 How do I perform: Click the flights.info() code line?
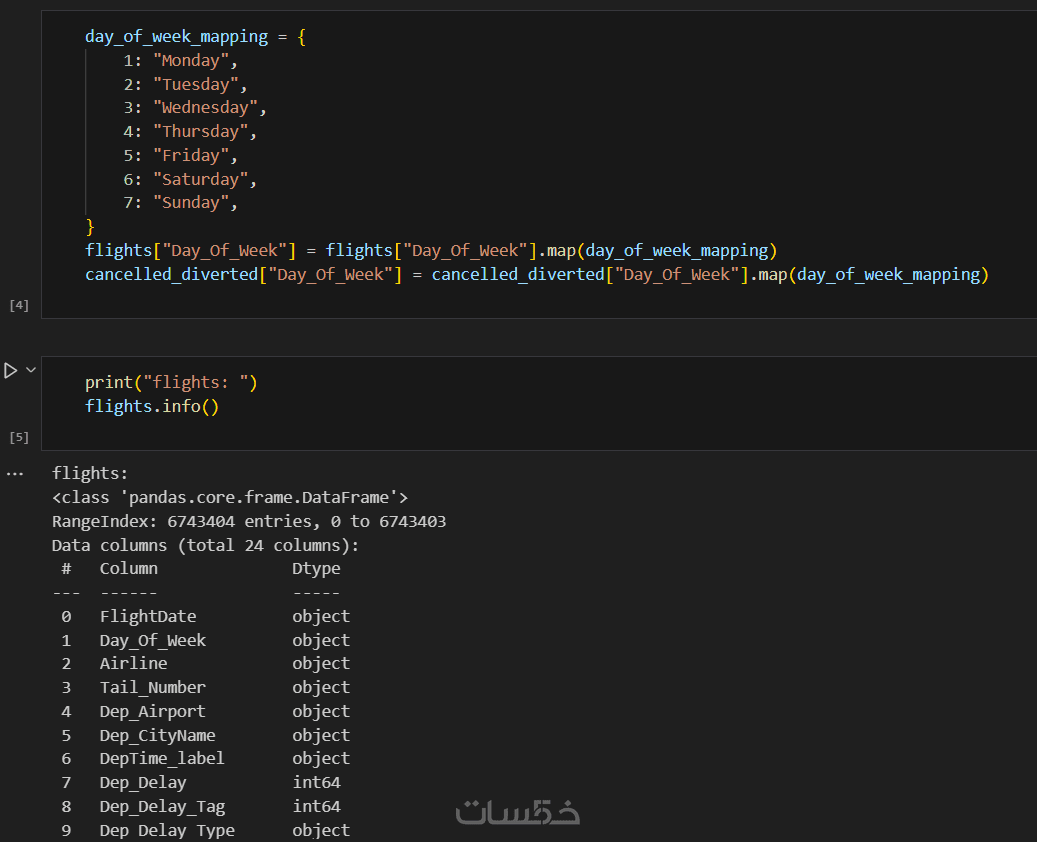pos(151,406)
